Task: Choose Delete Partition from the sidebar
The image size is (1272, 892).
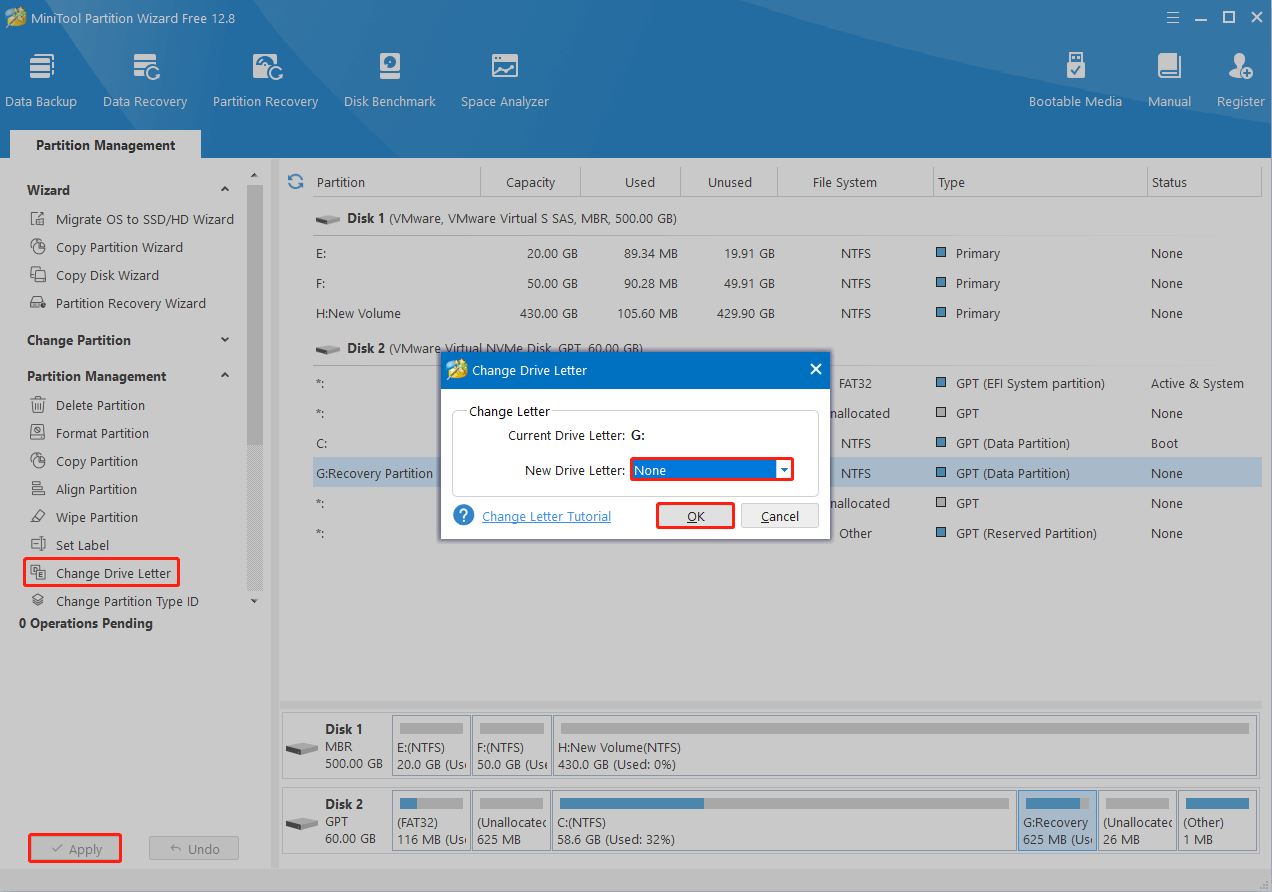Action: [88, 405]
